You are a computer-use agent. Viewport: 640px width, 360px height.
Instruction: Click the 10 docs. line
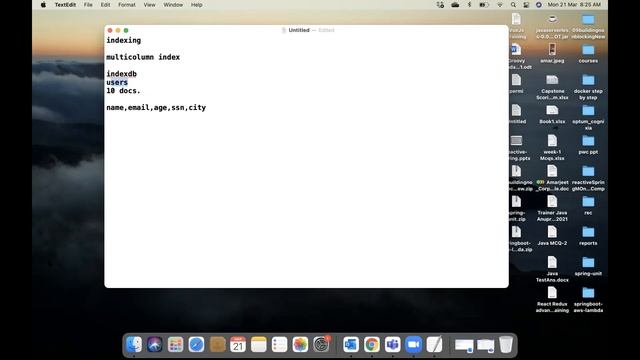tap(123, 91)
